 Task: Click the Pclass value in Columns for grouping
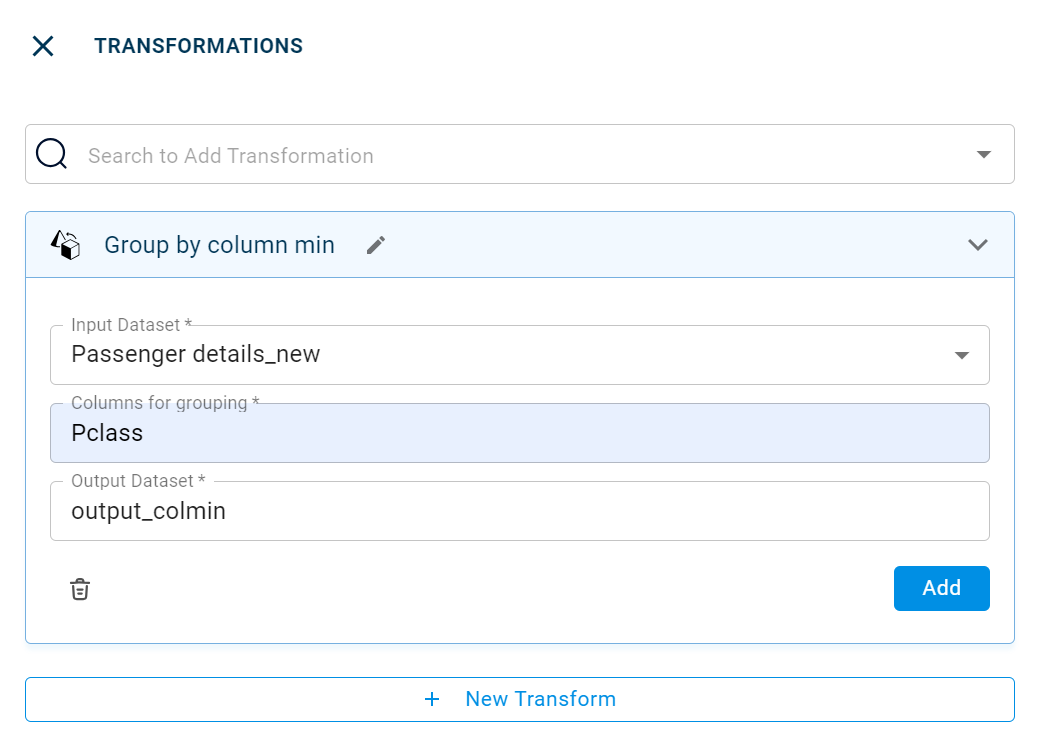107,433
